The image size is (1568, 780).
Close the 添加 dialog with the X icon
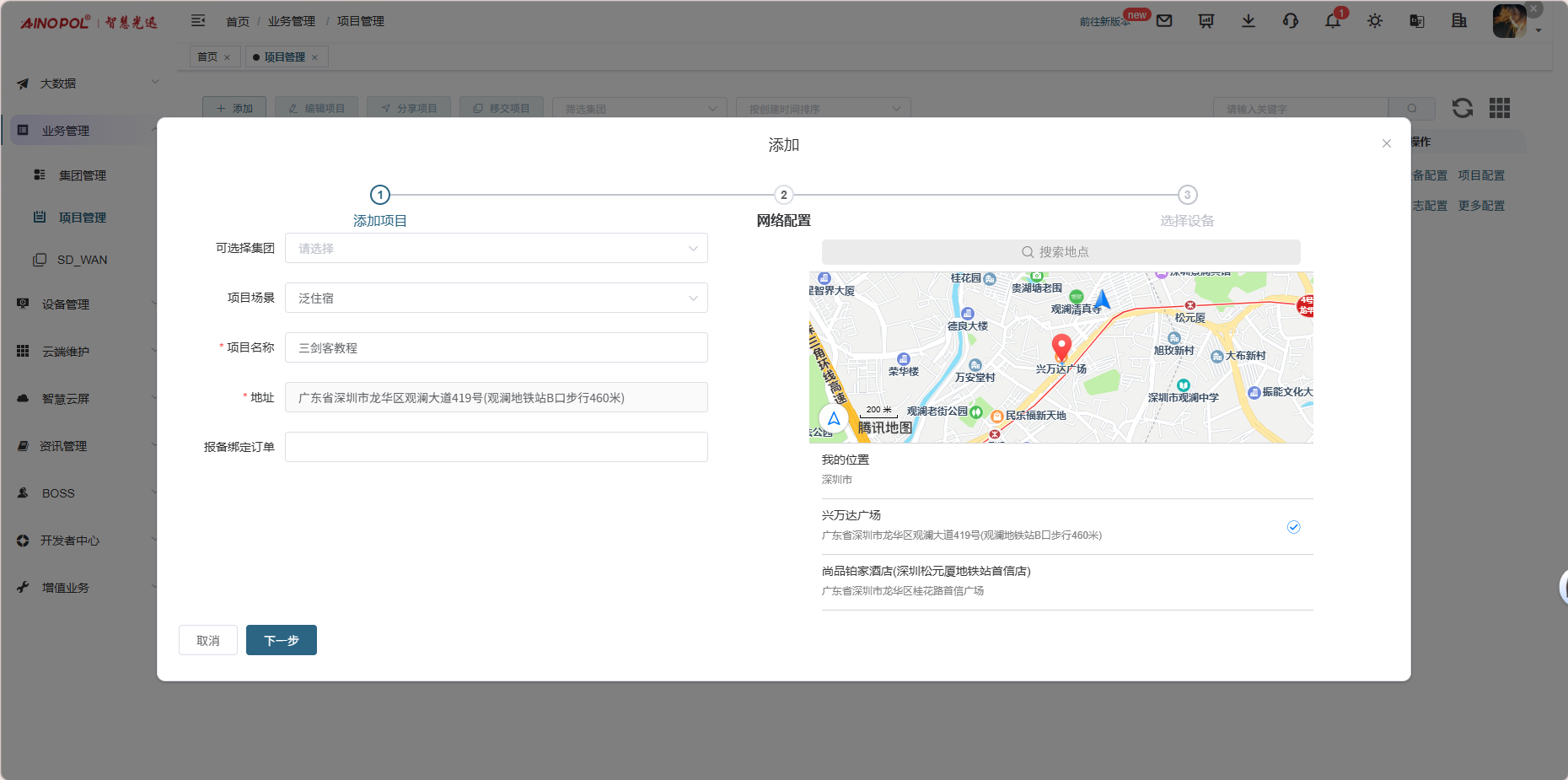coord(1387,143)
